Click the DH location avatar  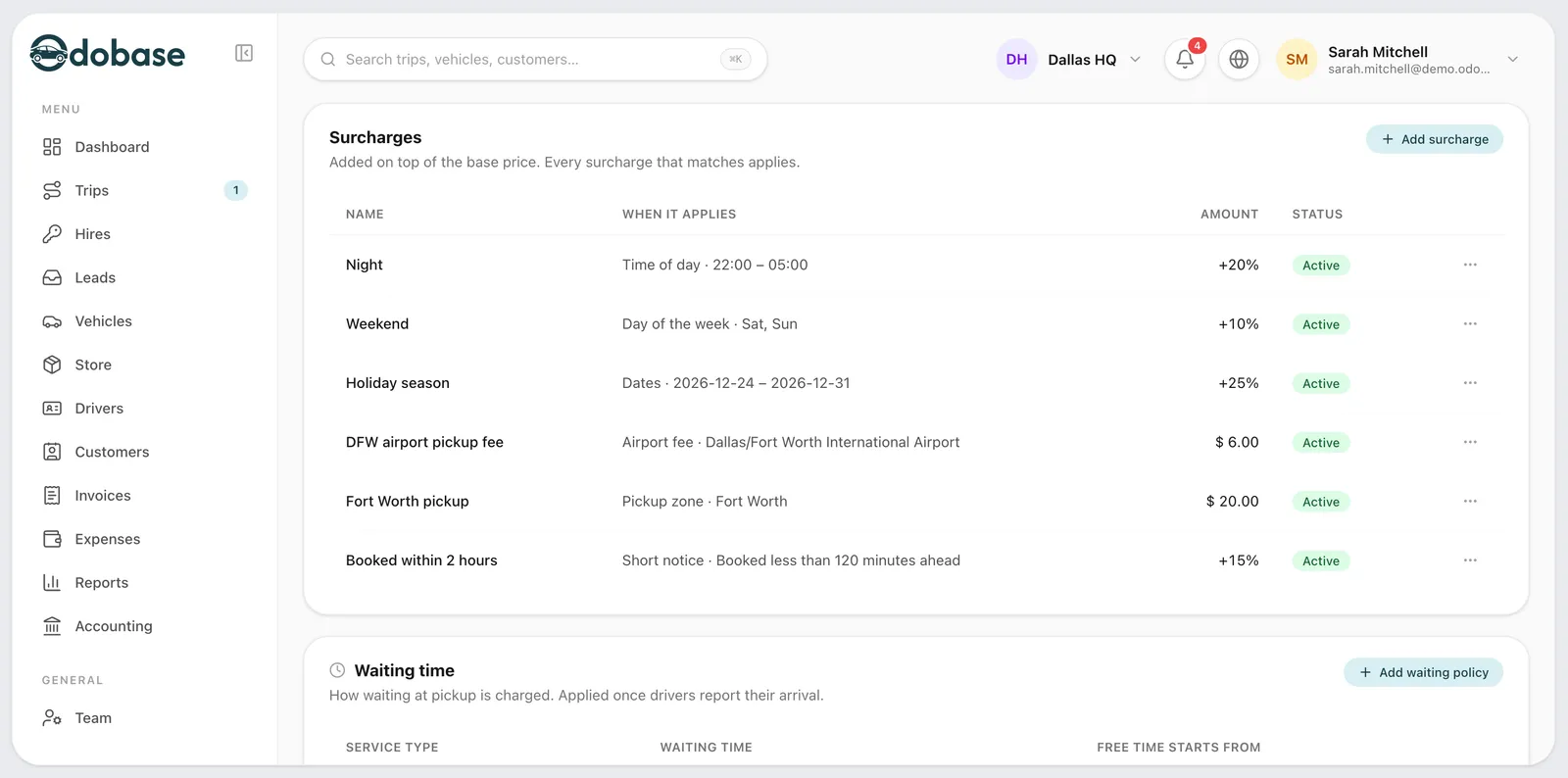click(x=1016, y=59)
